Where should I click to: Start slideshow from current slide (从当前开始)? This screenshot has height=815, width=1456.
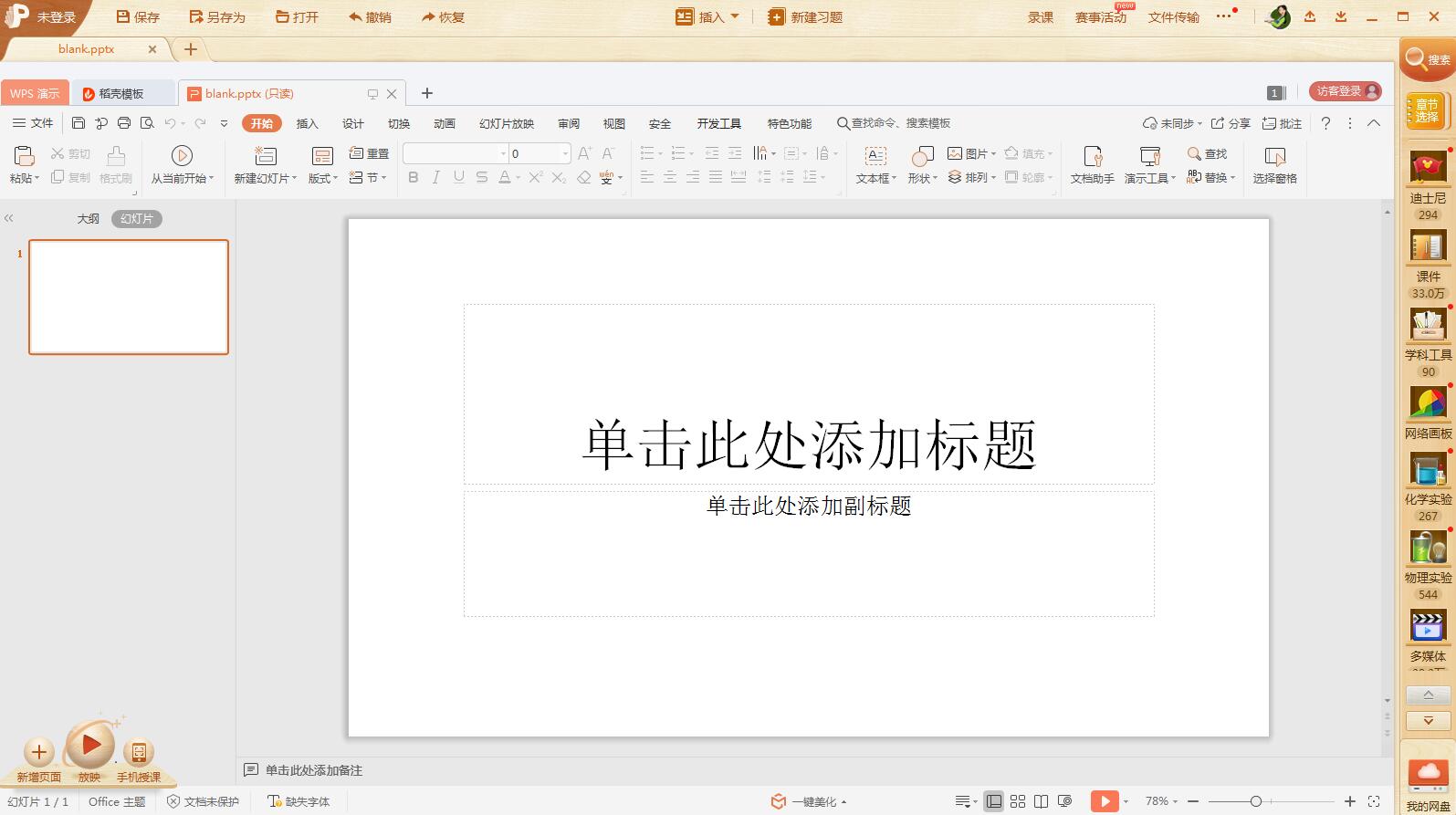click(x=182, y=156)
